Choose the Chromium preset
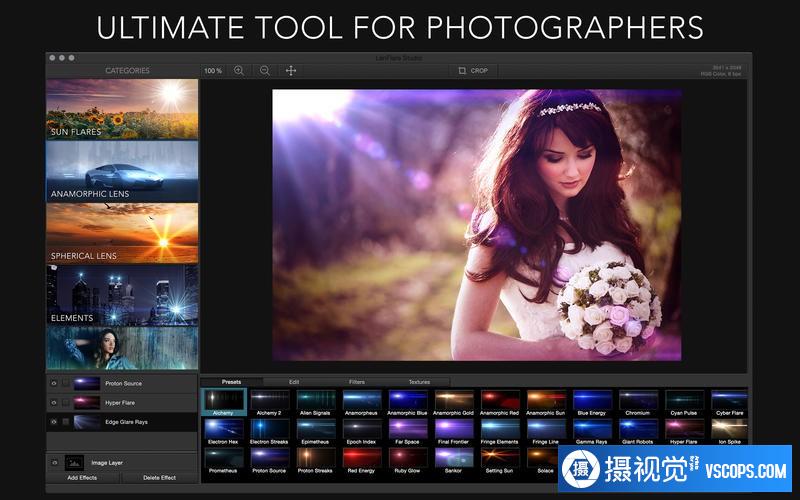800x500 pixels. point(638,402)
